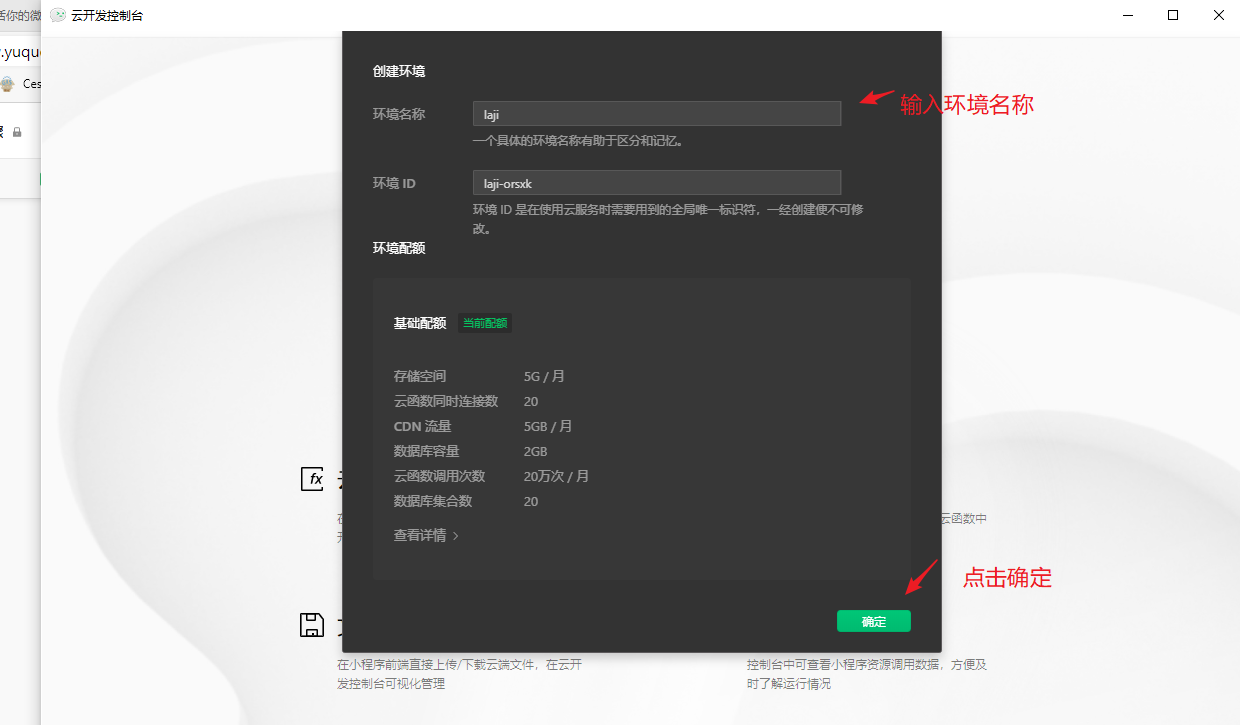1240x725 pixels.
Task: Click the 存储空间 label
Action: [x=420, y=376]
